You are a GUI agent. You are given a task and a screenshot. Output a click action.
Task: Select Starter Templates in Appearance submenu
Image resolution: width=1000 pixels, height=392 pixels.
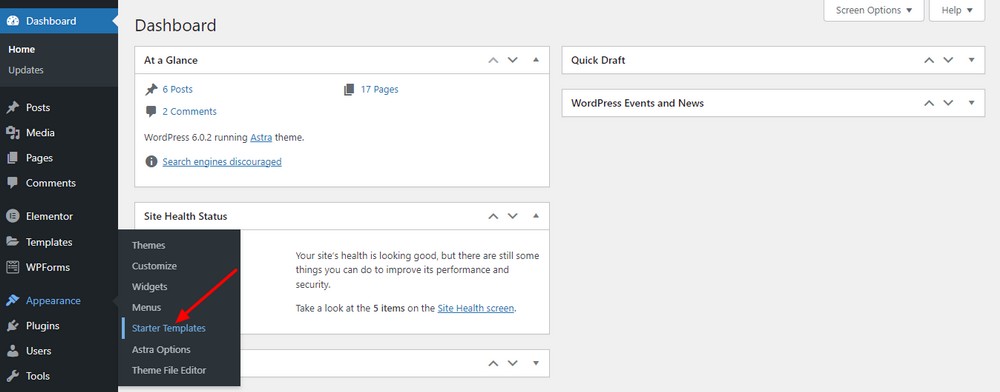point(169,328)
